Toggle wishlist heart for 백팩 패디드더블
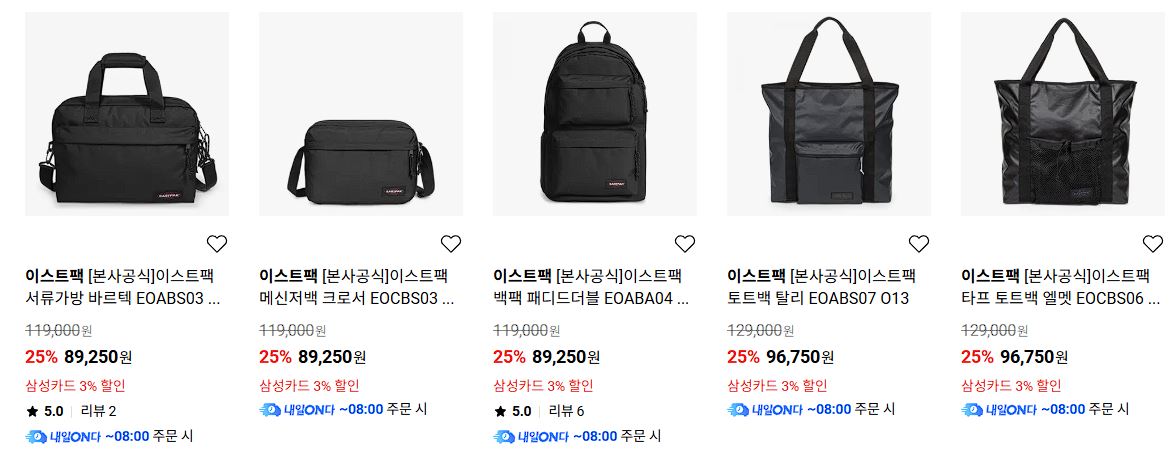This screenshot has width=1171, height=461. point(685,244)
